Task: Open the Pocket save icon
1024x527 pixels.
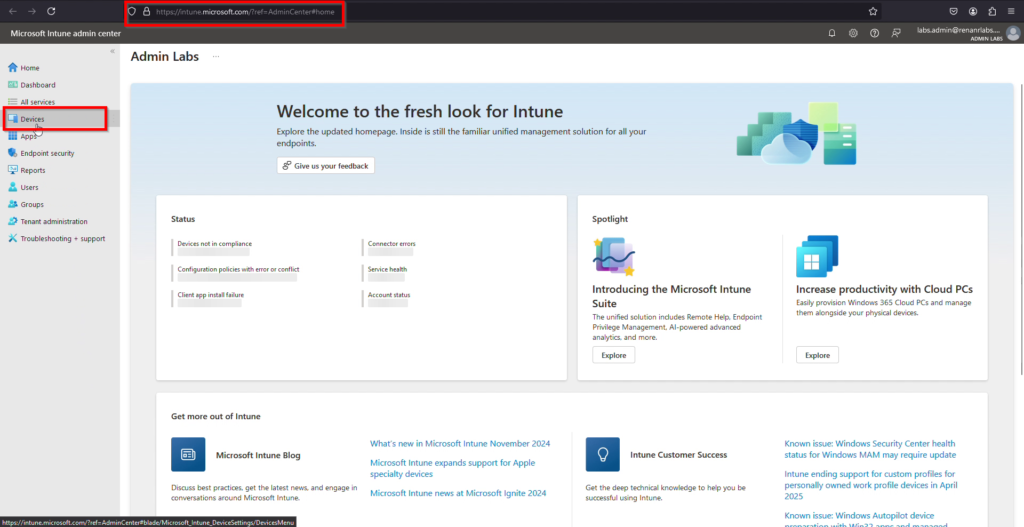Action: pos(954,11)
